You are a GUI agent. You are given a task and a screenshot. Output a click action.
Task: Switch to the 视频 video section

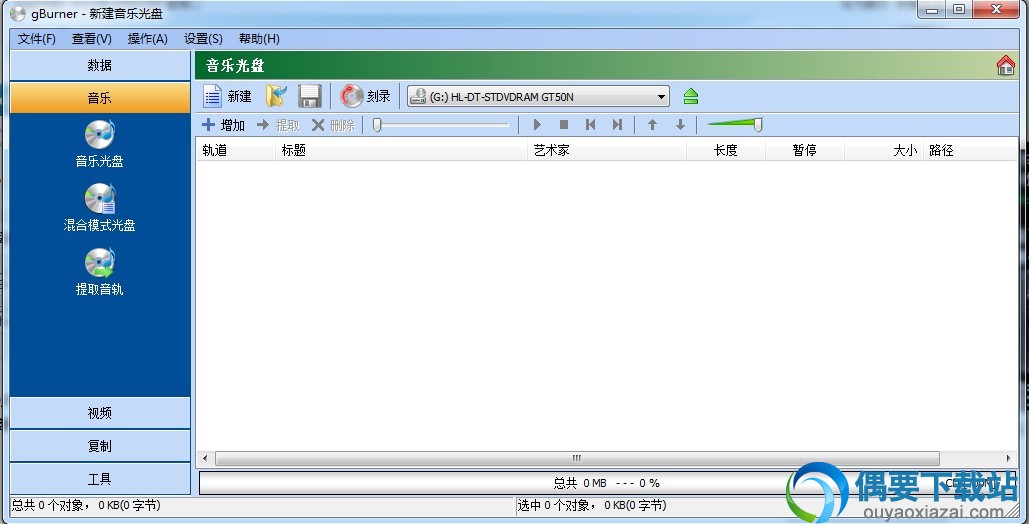tap(100, 413)
